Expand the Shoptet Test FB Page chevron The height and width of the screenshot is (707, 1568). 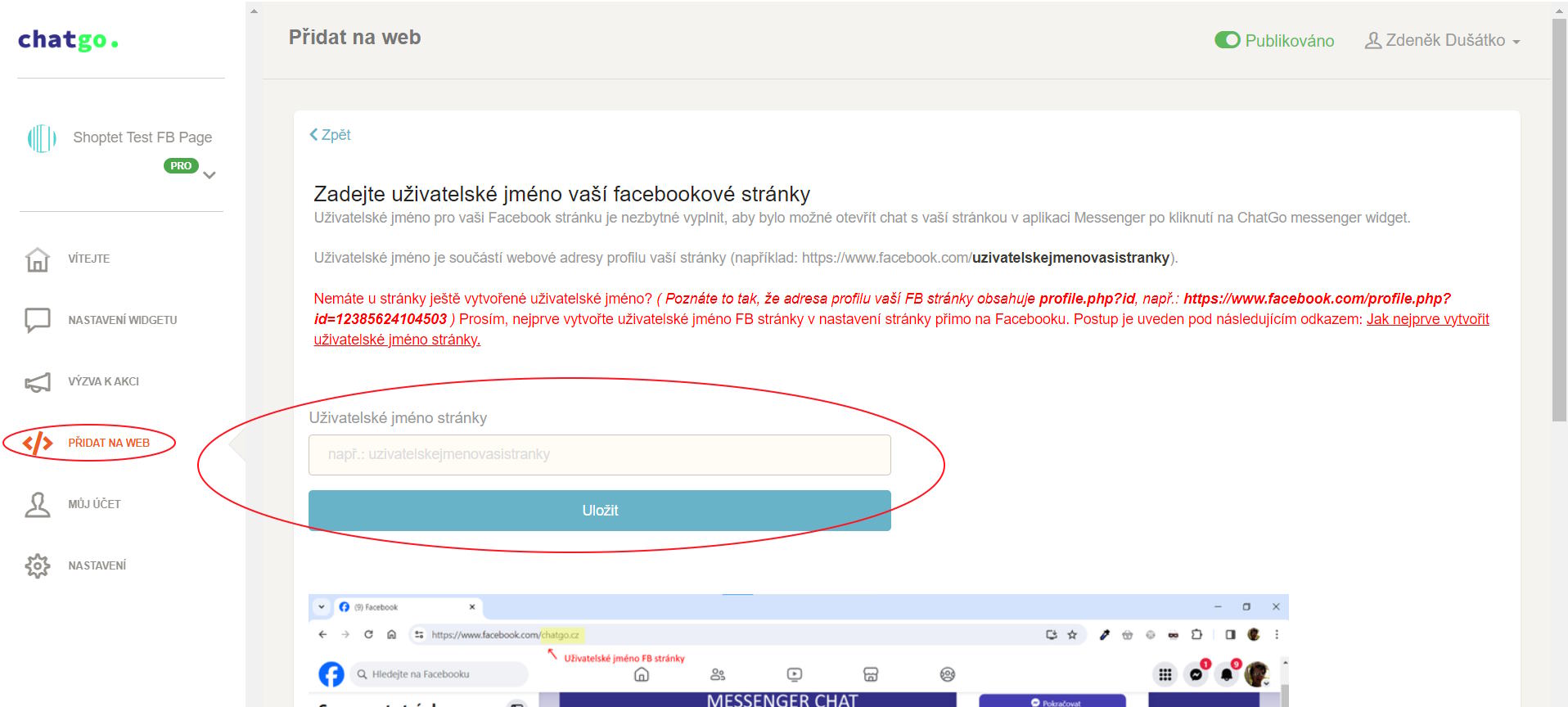[210, 175]
